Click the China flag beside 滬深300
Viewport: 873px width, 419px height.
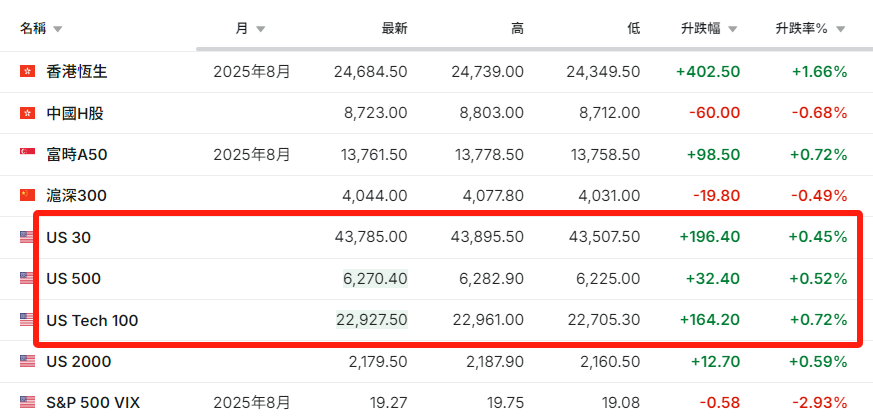click(27, 195)
